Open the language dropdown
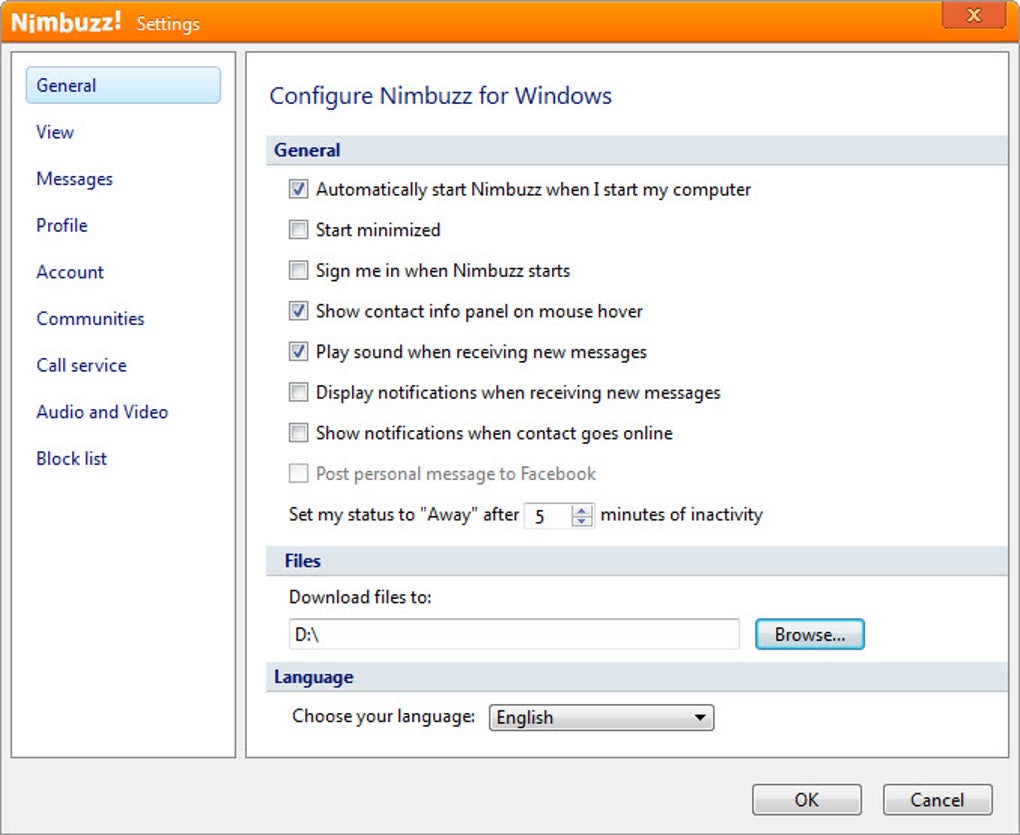 pos(601,717)
